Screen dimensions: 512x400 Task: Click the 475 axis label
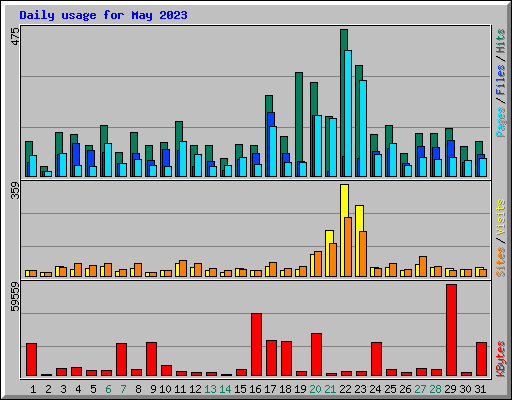tap(16, 37)
